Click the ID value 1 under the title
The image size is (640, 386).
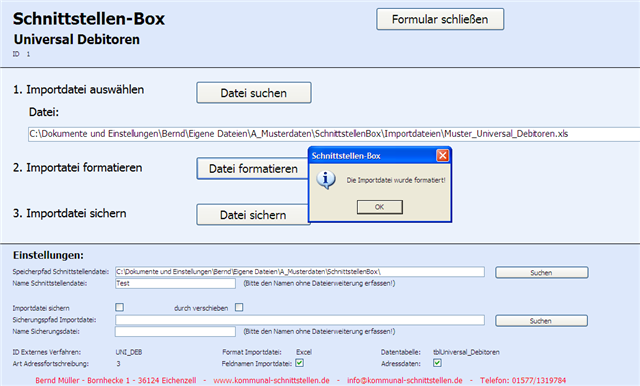pos(28,54)
